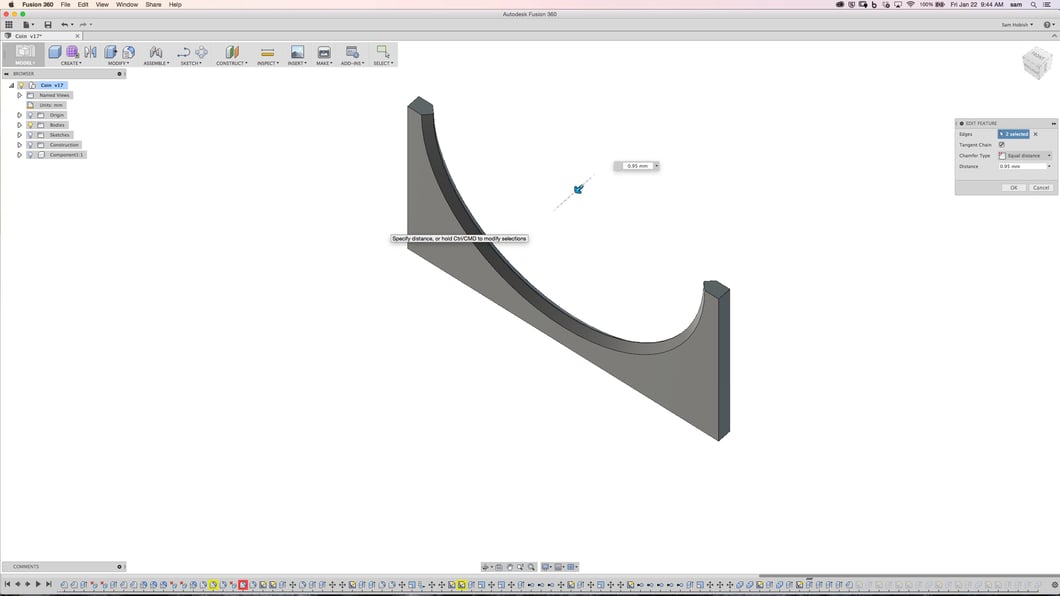Open the Construct plane tool icon

pos(232,52)
